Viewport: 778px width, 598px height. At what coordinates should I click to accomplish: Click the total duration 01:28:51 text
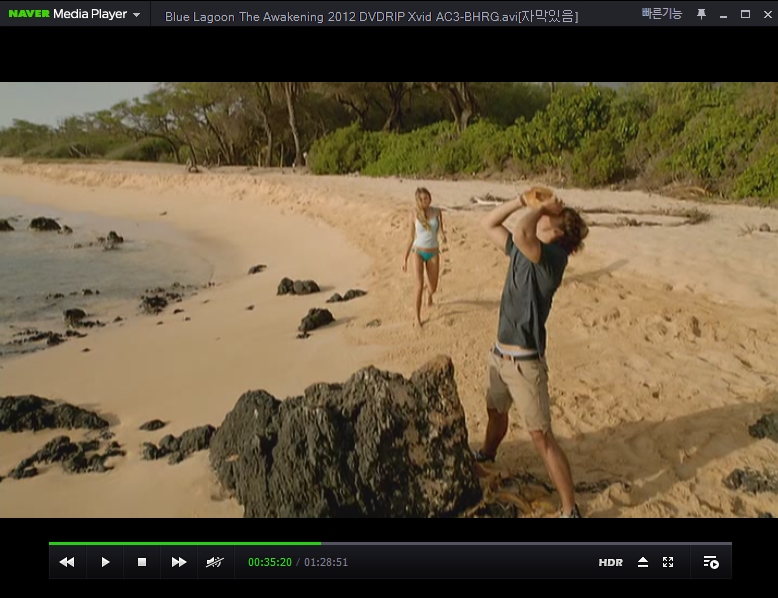[326, 563]
